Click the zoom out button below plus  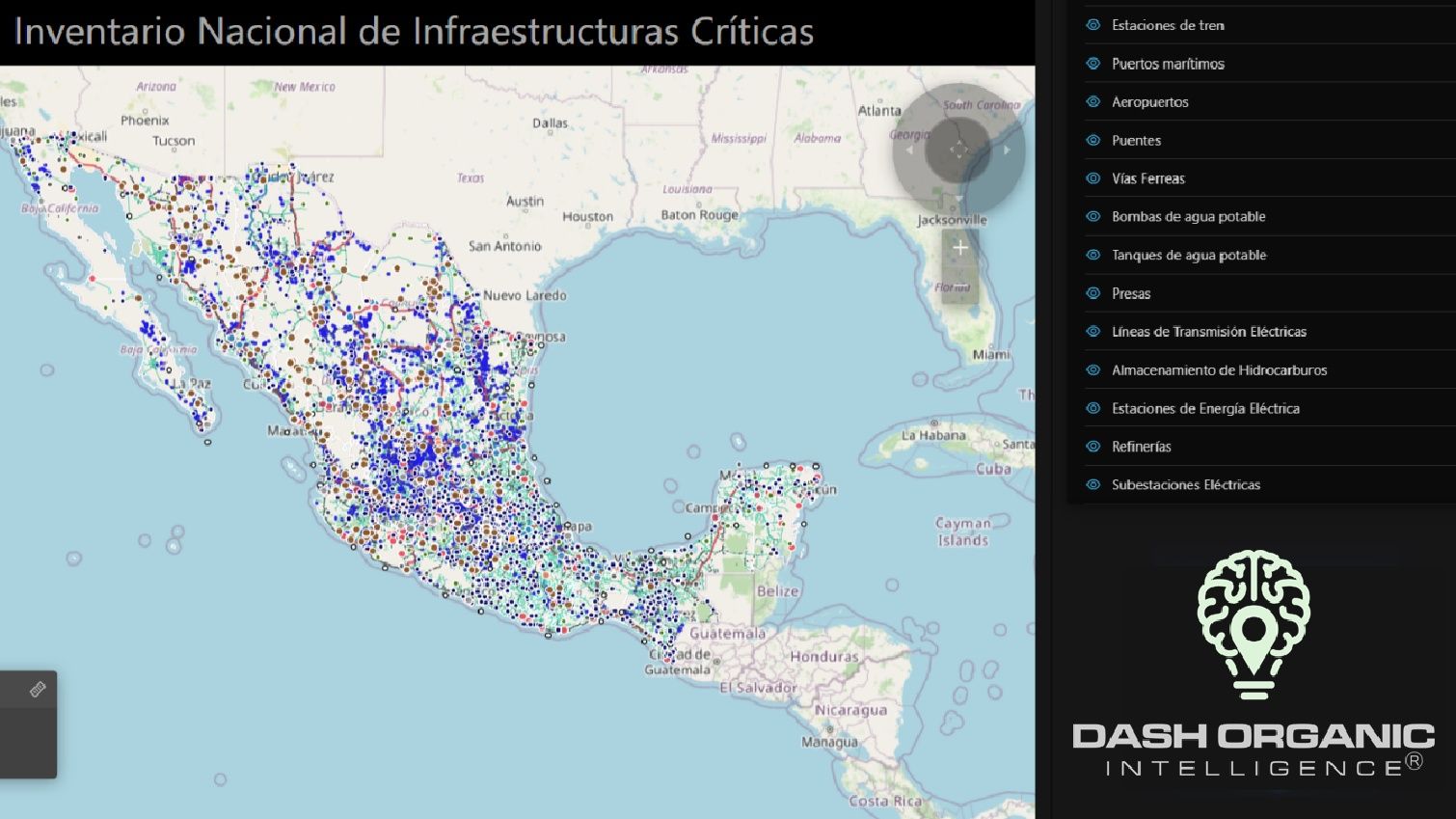click(x=960, y=287)
